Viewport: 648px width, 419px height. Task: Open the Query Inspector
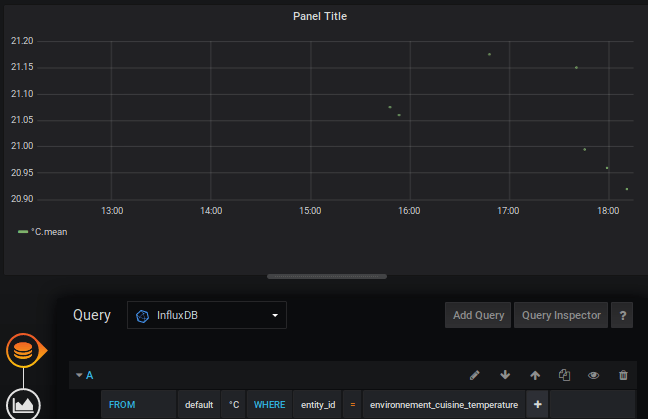(x=562, y=315)
